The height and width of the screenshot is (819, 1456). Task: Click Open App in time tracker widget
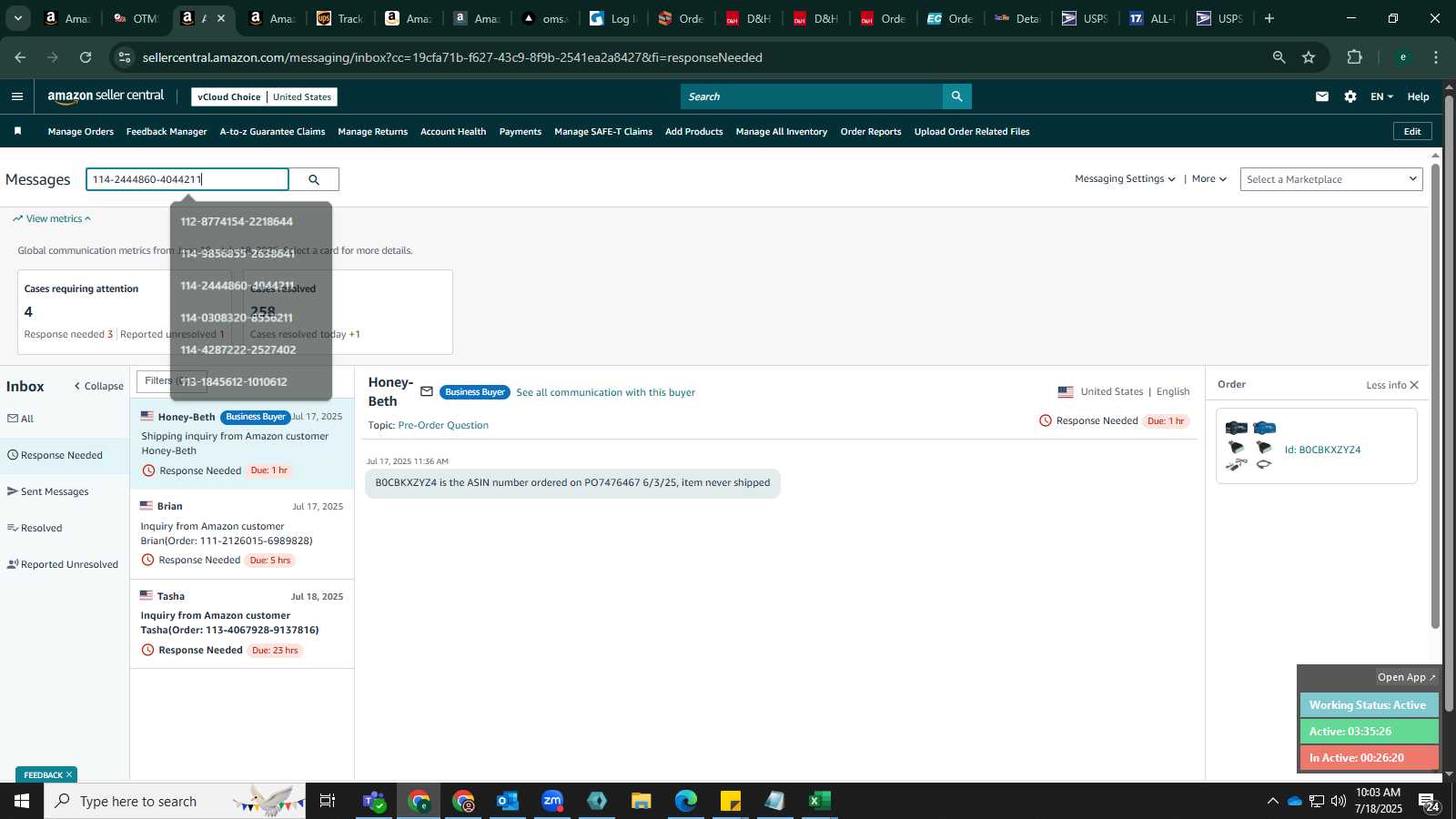coord(1406,677)
